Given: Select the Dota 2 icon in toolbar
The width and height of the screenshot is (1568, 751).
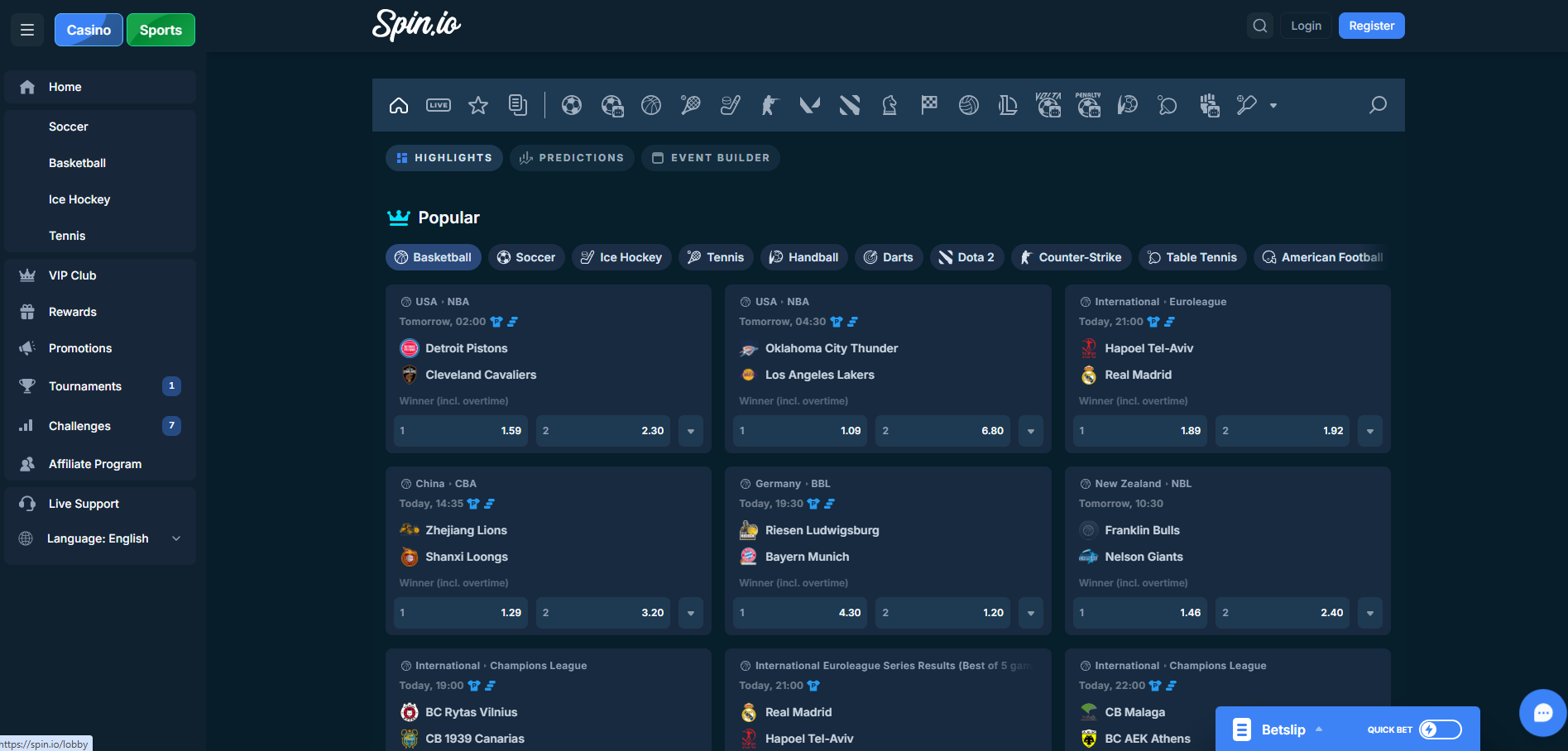Looking at the screenshot, I should pyautogui.click(x=850, y=105).
